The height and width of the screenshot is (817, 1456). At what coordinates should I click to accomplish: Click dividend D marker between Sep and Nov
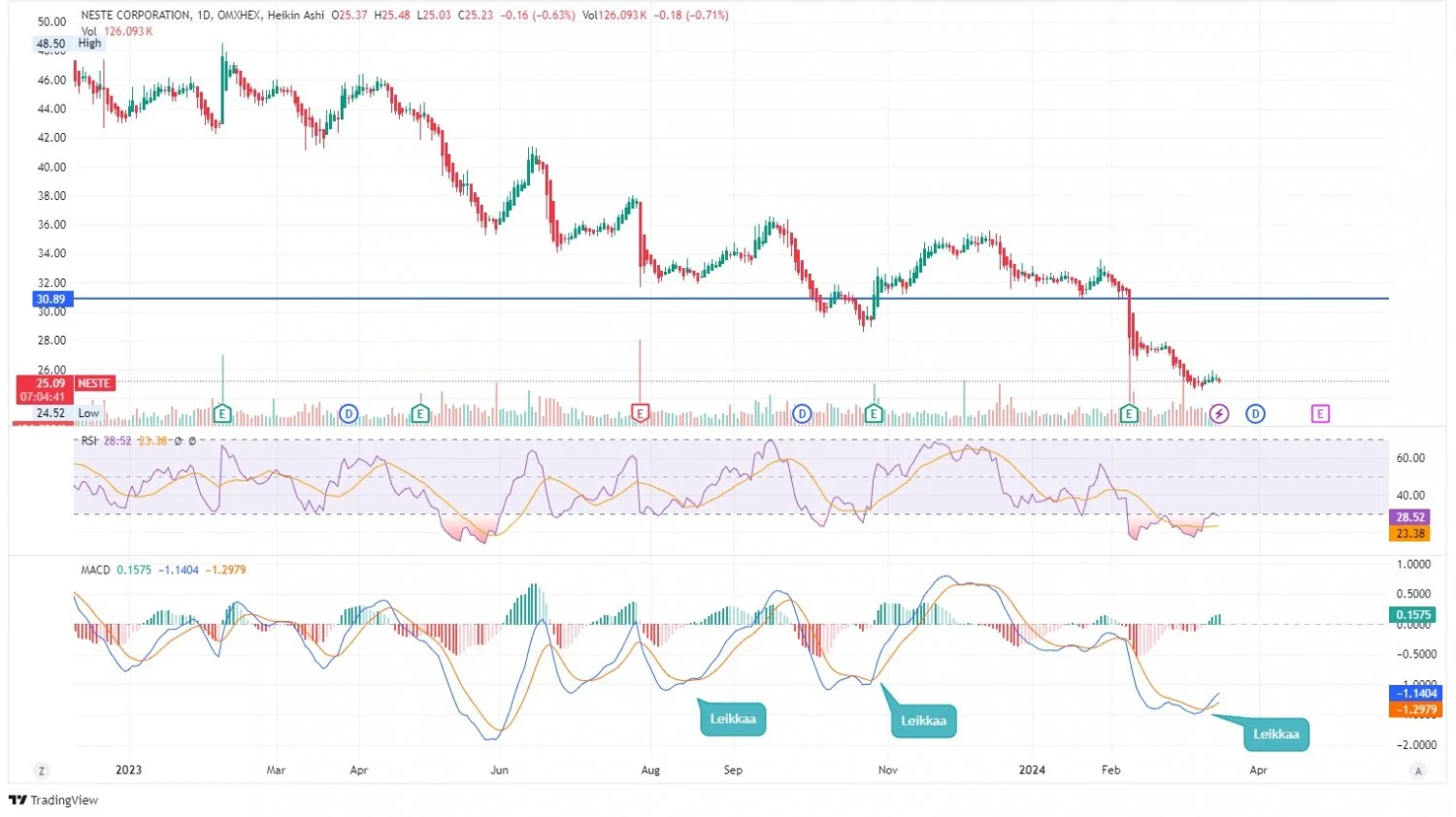pos(802,414)
